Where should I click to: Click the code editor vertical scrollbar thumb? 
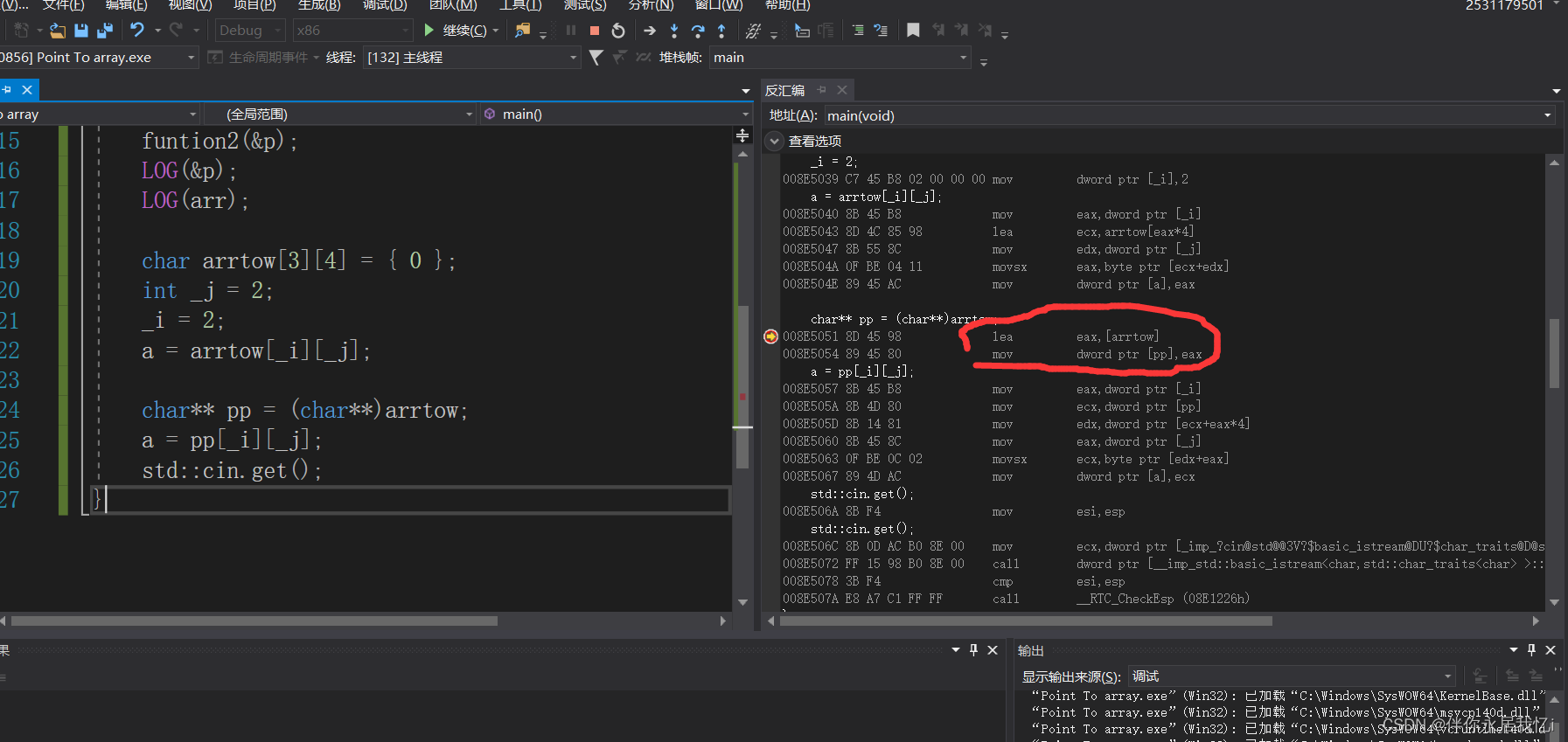pyautogui.click(x=742, y=386)
